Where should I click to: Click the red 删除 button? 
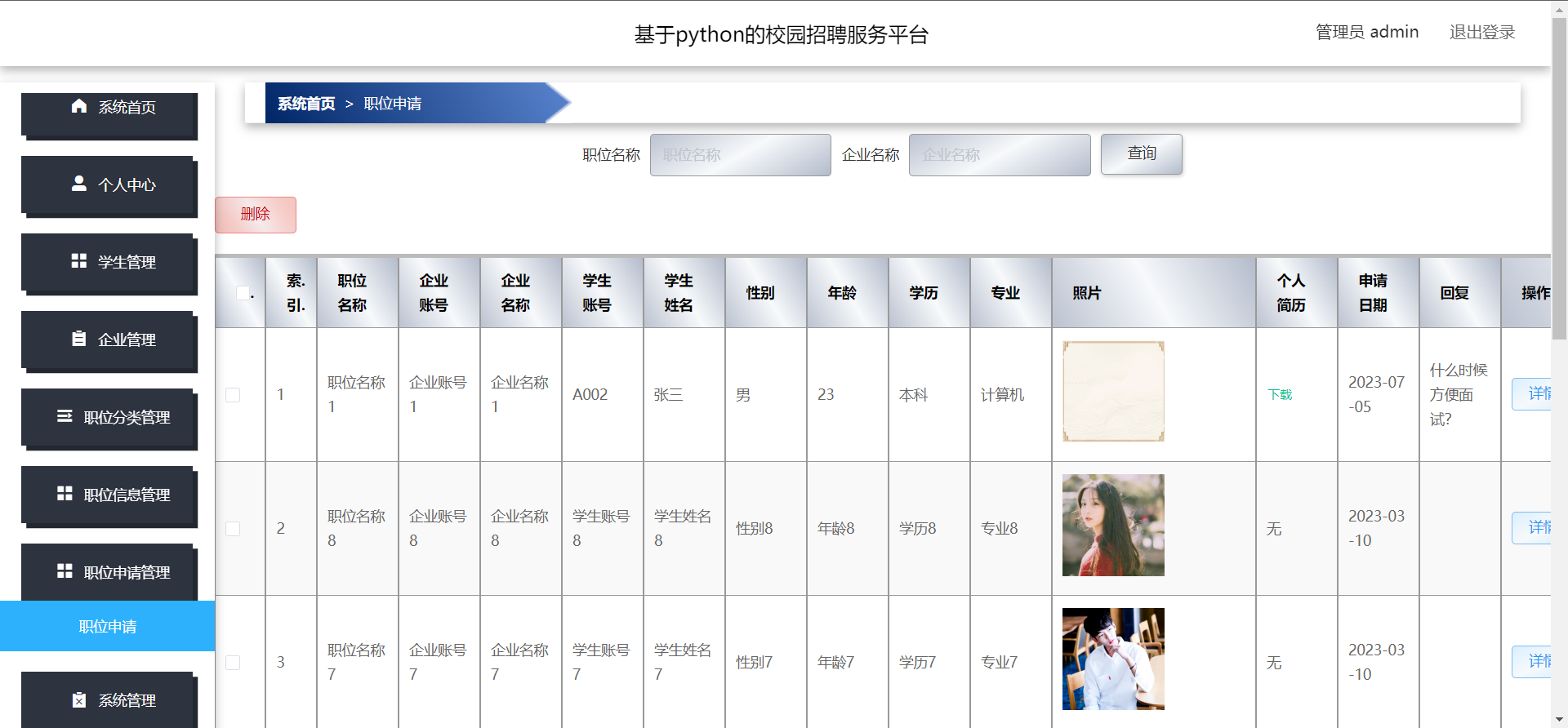[x=256, y=215]
